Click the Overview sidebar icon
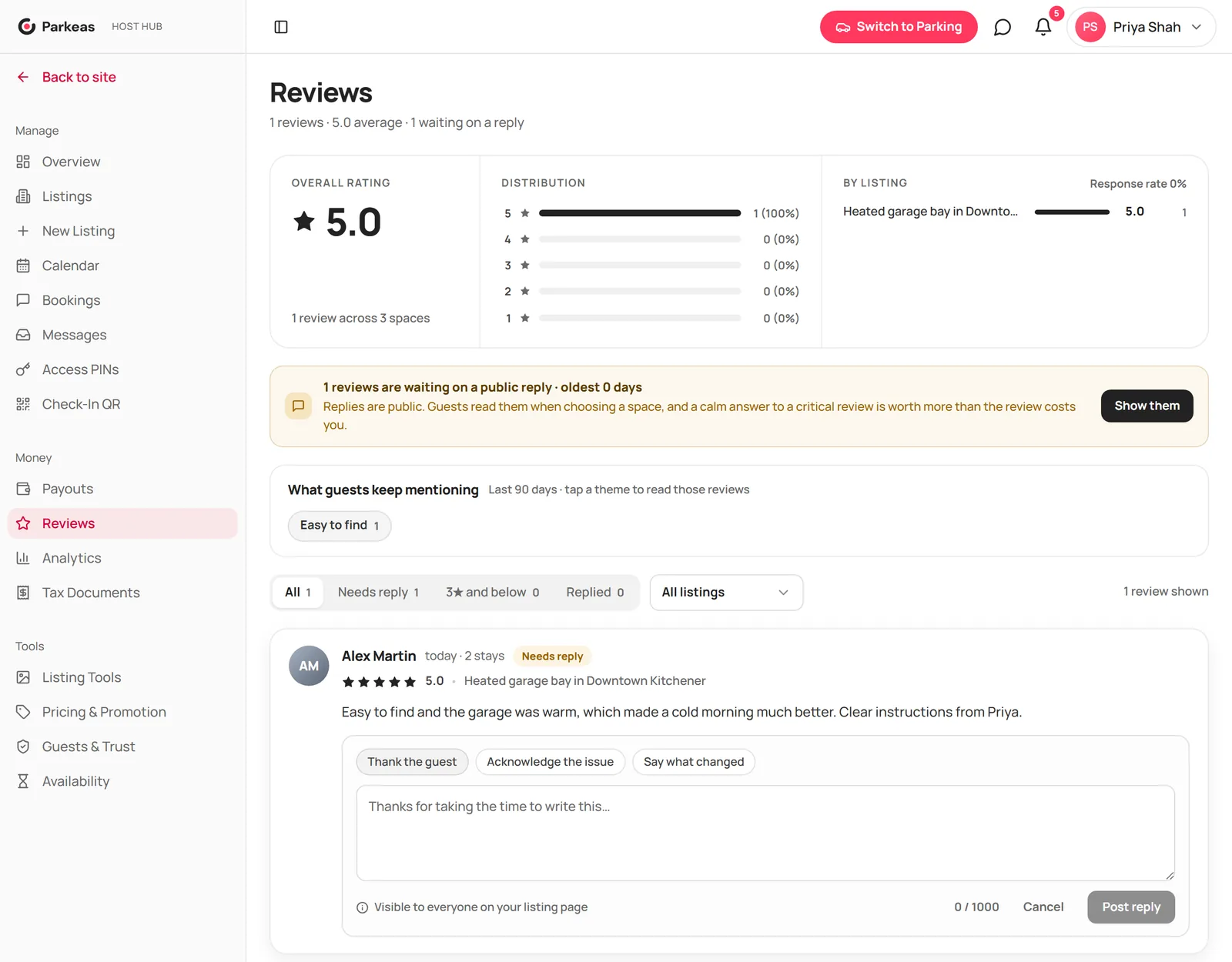1232x962 pixels. (x=23, y=162)
